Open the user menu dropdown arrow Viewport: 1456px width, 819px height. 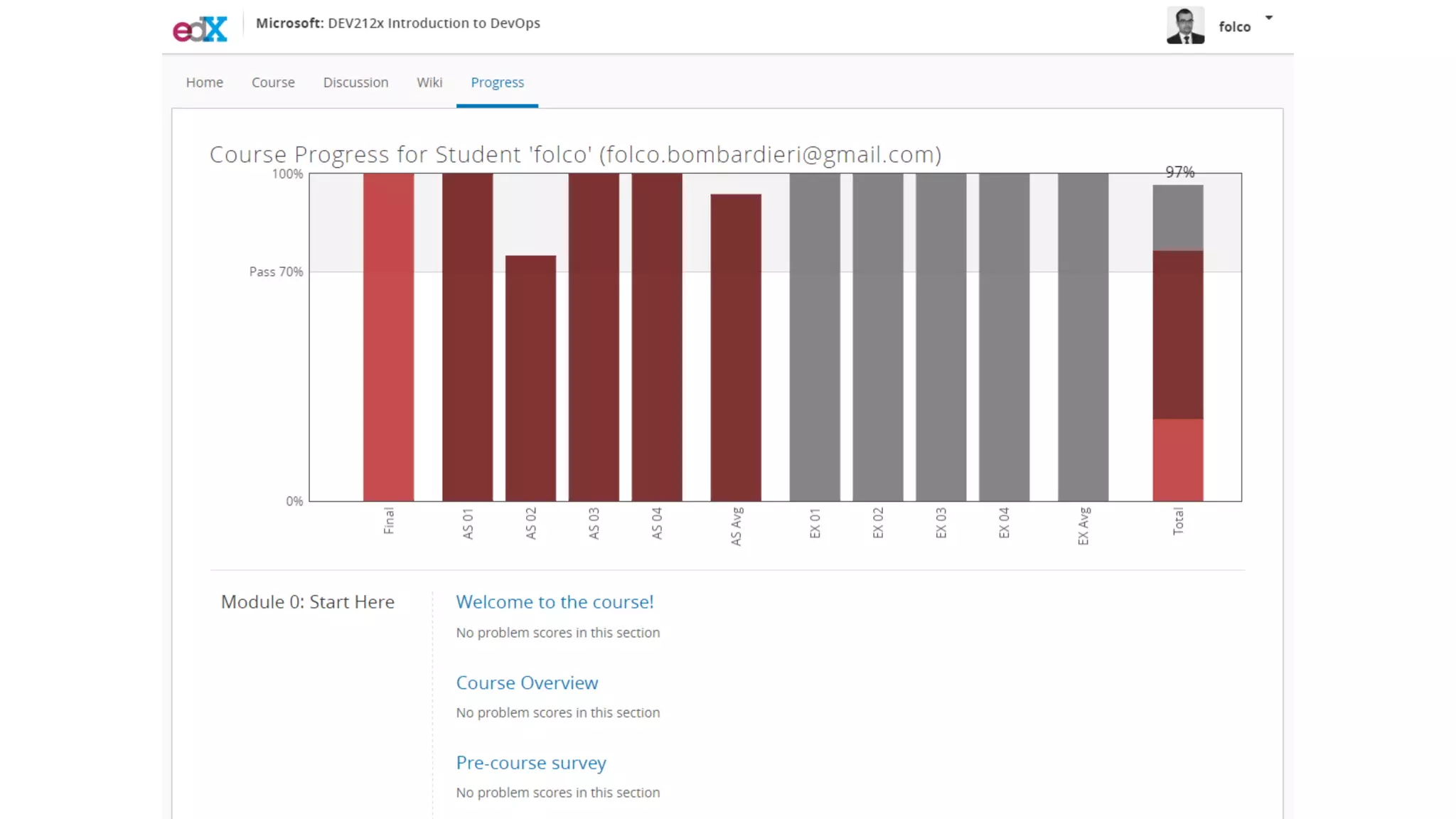pyautogui.click(x=1268, y=18)
